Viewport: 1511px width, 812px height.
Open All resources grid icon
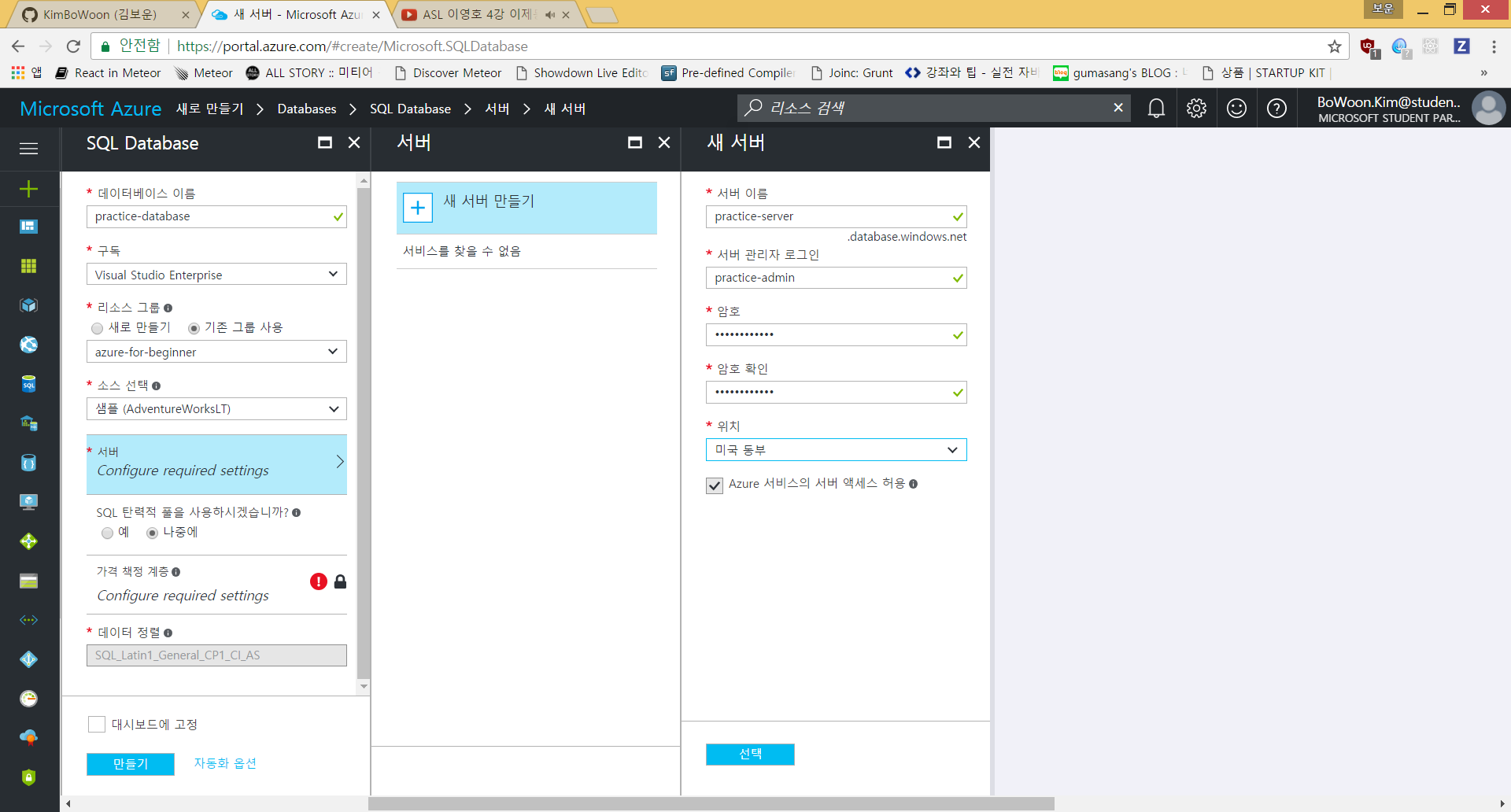[x=29, y=266]
